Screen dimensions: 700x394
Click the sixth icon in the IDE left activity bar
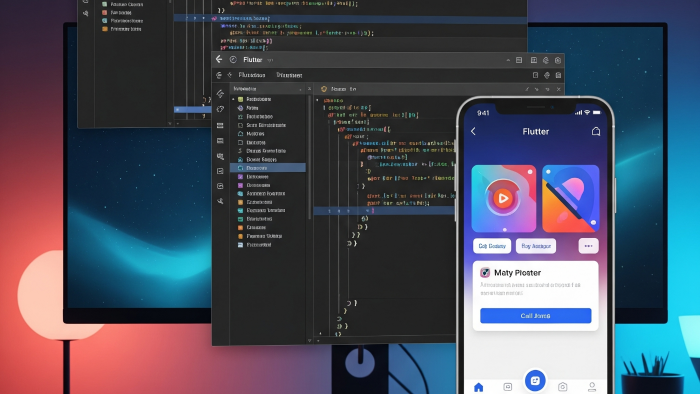[x=220, y=171]
